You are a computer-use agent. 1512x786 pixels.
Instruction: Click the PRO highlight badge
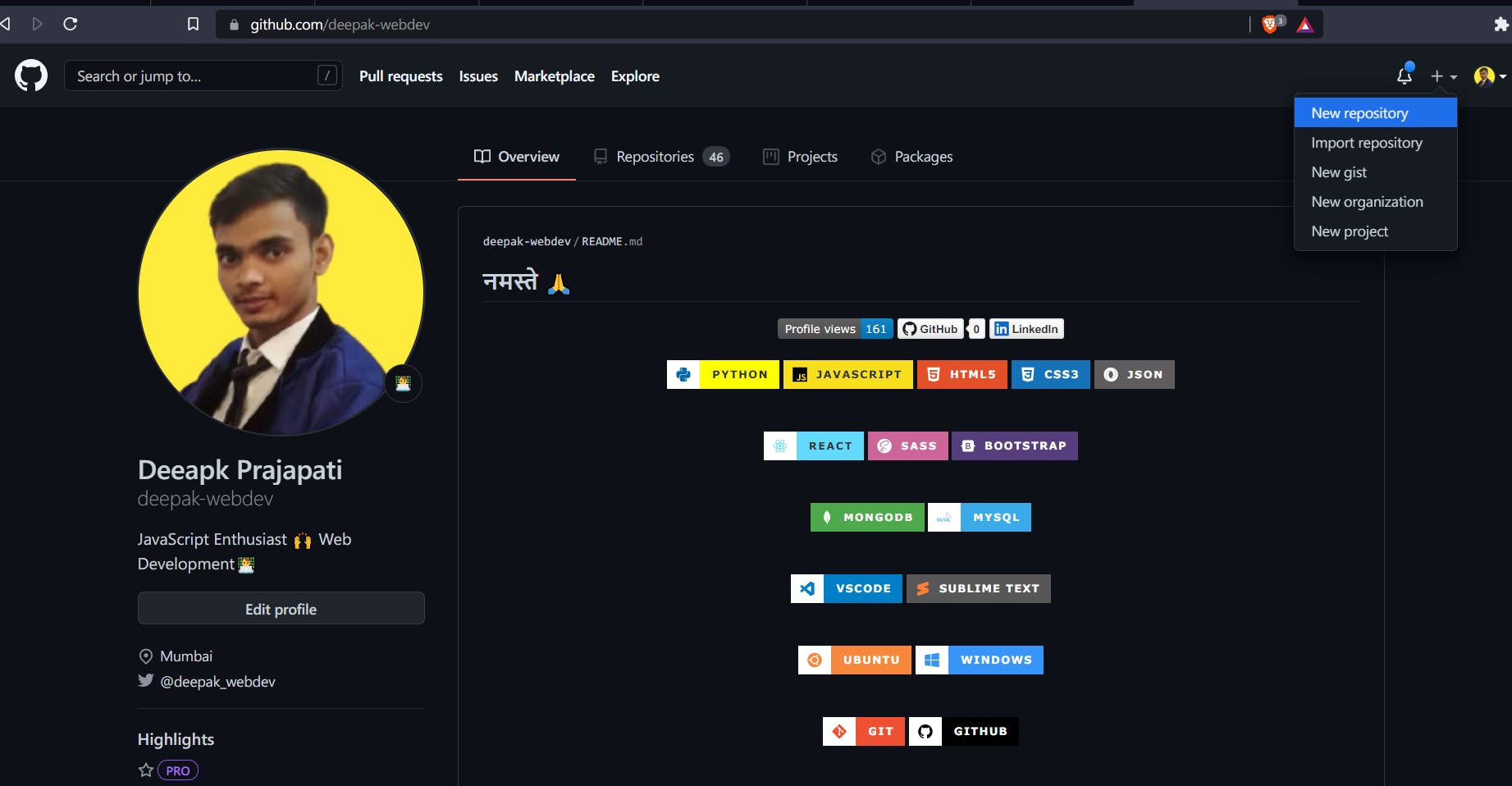[x=178, y=770]
